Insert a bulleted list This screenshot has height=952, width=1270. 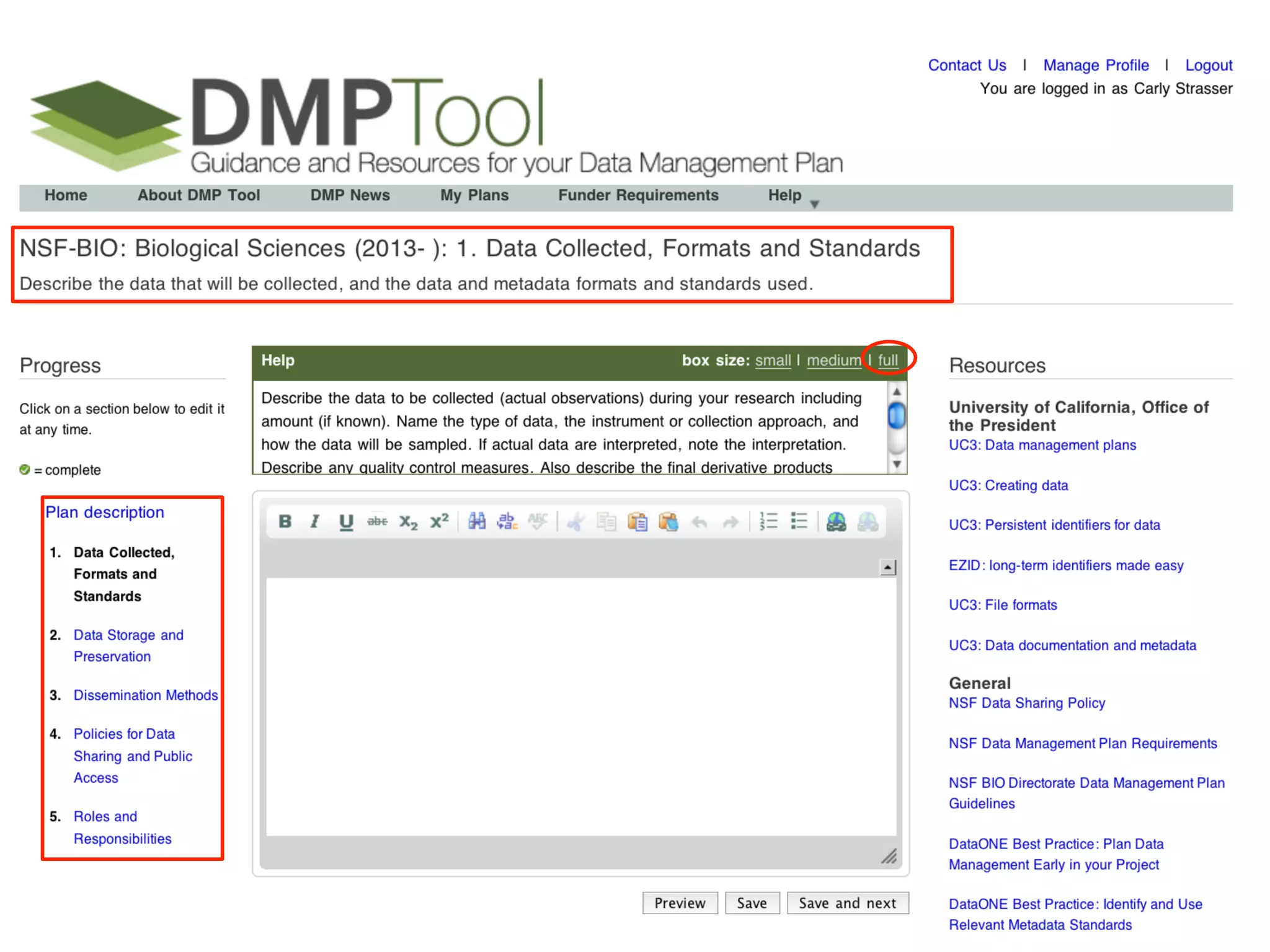[x=799, y=522]
